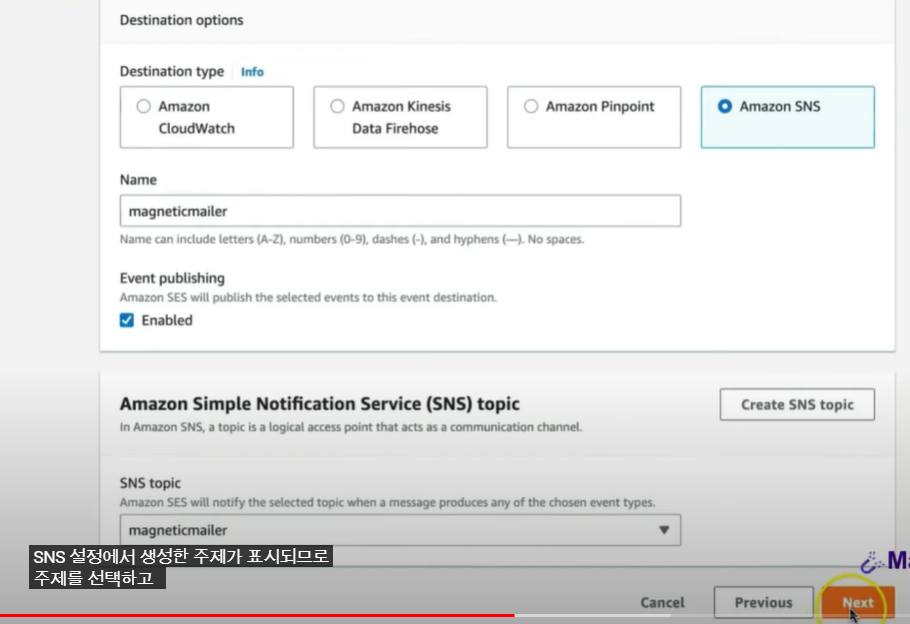
Task: Open the SNS topic dropdown
Action: click(x=400, y=530)
